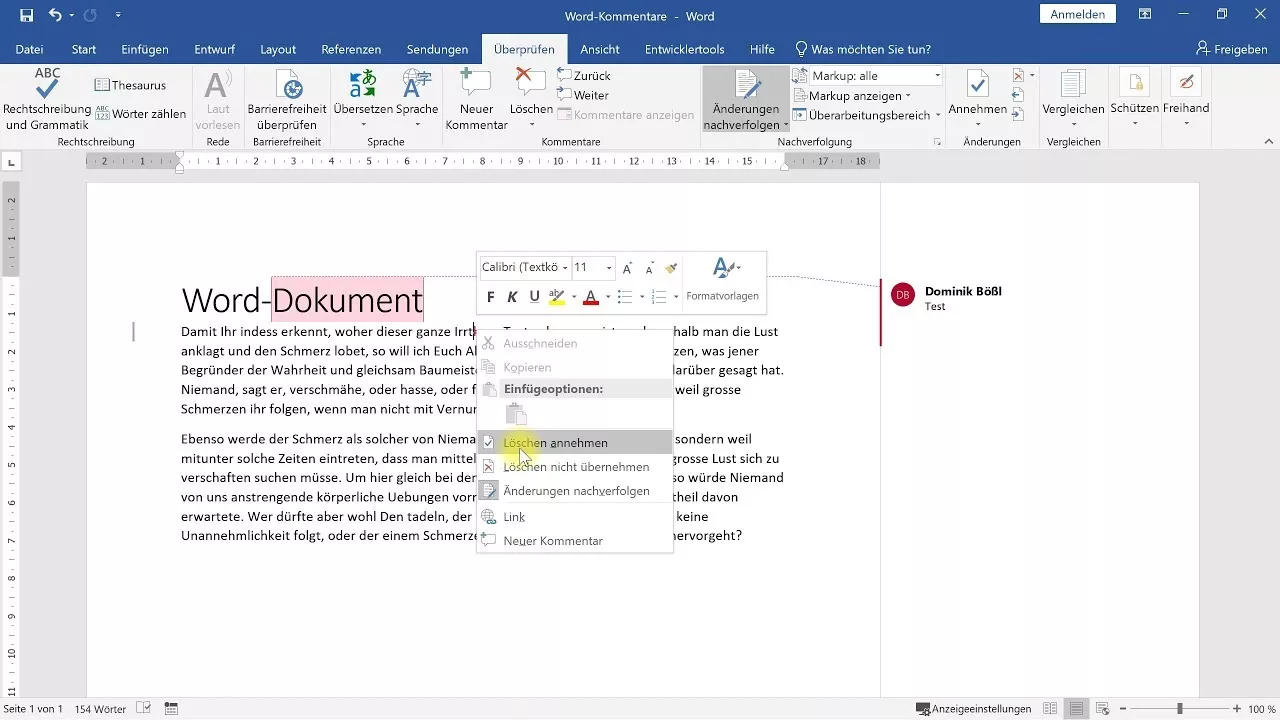Choose Löschen annehmen in the context menu
Screen dimensions: 1280x720
[x=558, y=442]
